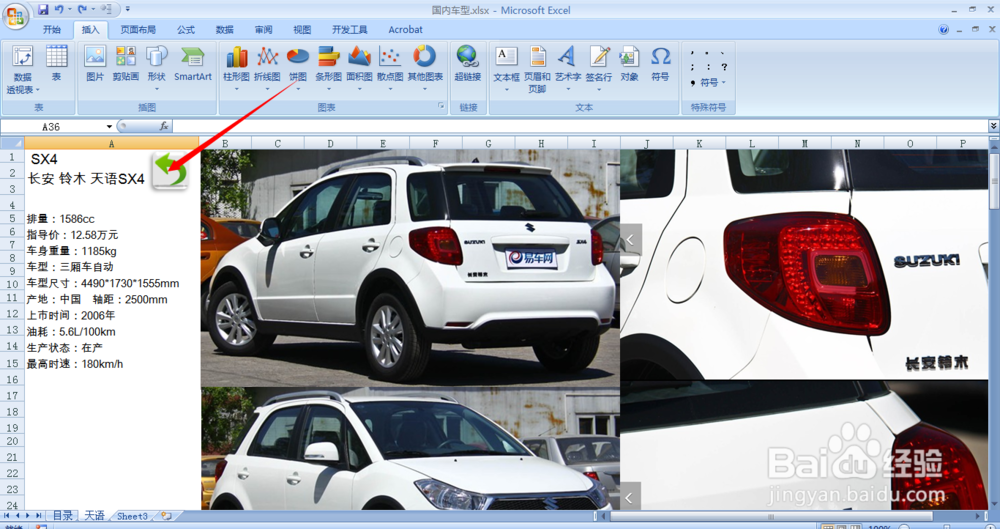Select the Suzuki taillight close-up photo
1000x529 pixels.
(x=804, y=264)
